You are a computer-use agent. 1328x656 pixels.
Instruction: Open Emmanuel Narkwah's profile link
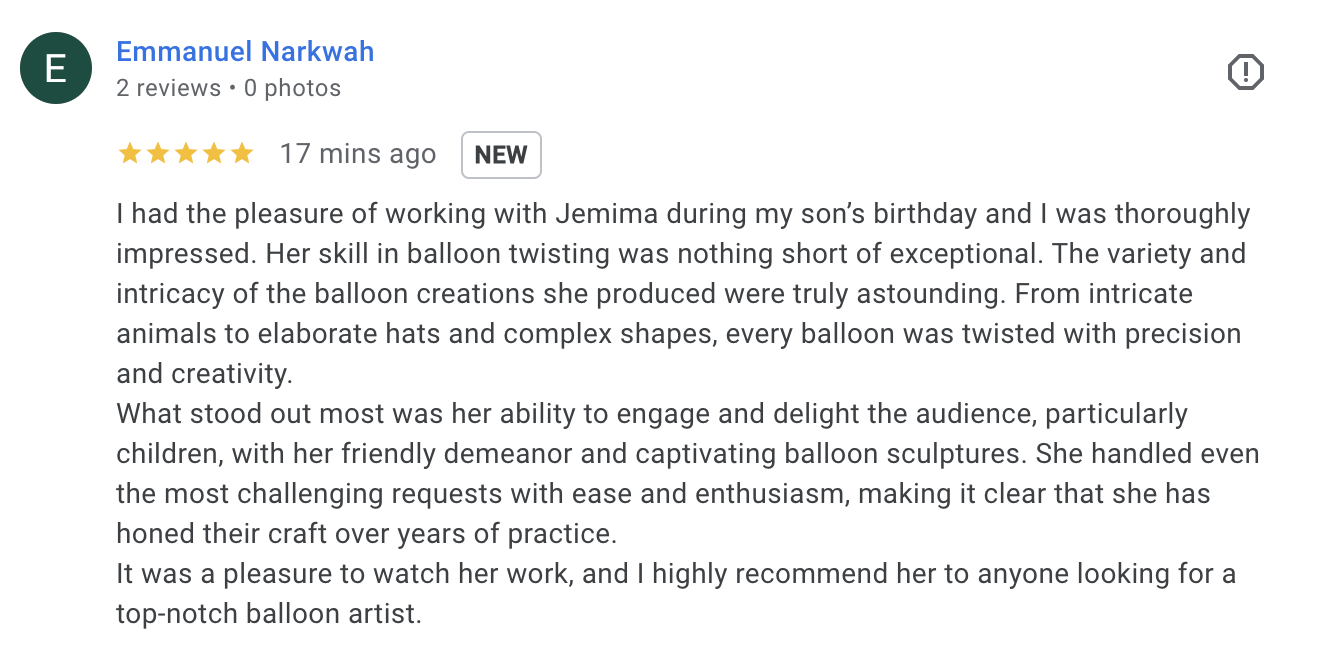coord(245,52)
